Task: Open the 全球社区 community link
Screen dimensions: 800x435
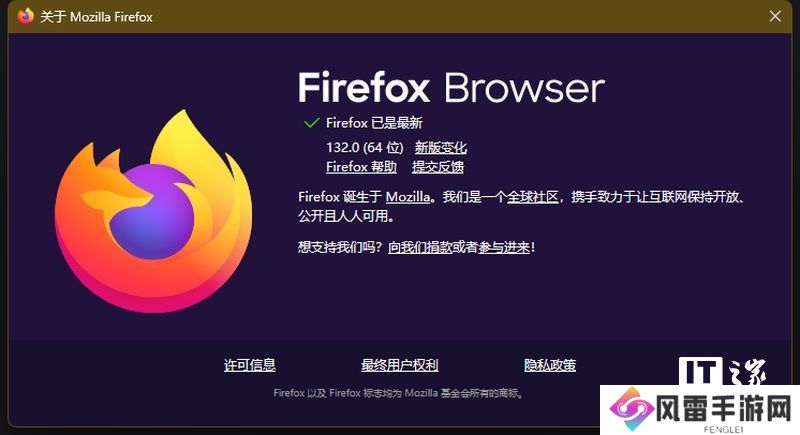Action: pos(533,197)
